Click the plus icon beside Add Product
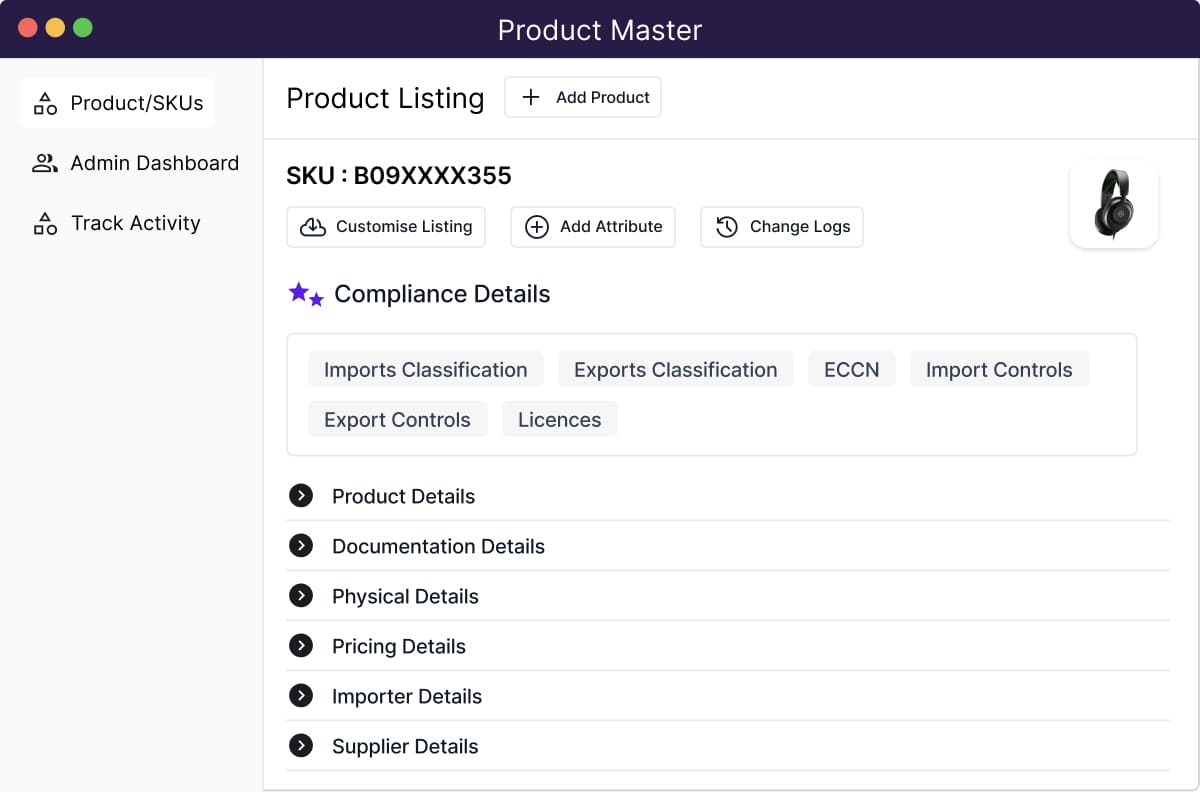Viewport: 1200px width, 792px height. click(x=531, y=97)
